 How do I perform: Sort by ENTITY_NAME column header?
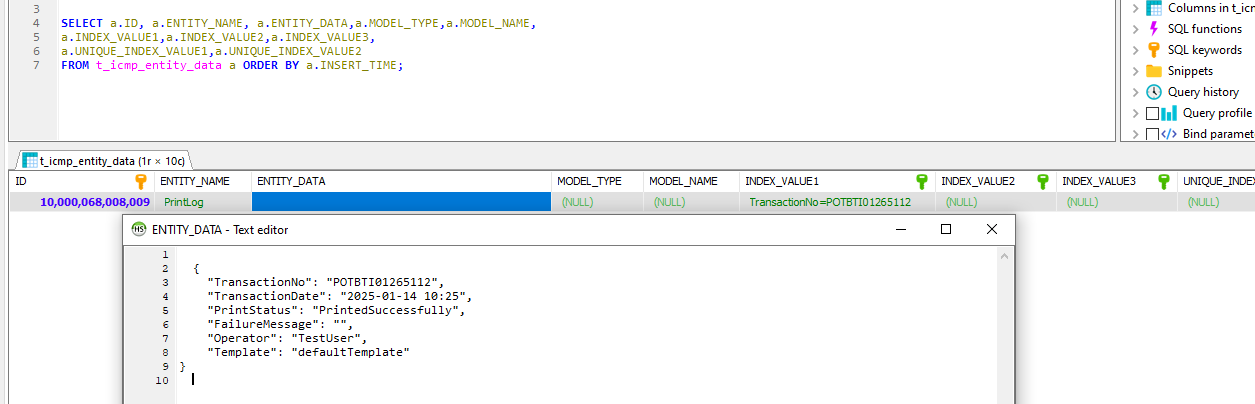coord(202,181)
